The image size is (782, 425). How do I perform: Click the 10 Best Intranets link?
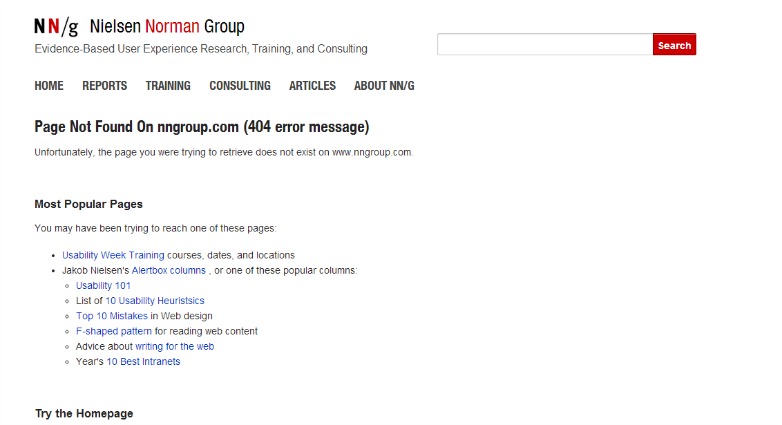[143, 362]
